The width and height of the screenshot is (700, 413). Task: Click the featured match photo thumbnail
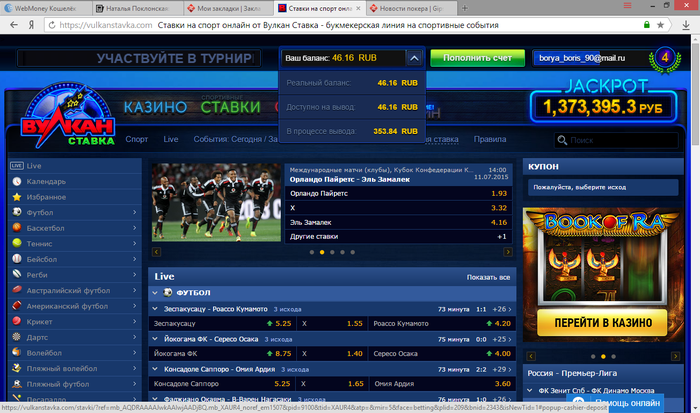(216, 202)
